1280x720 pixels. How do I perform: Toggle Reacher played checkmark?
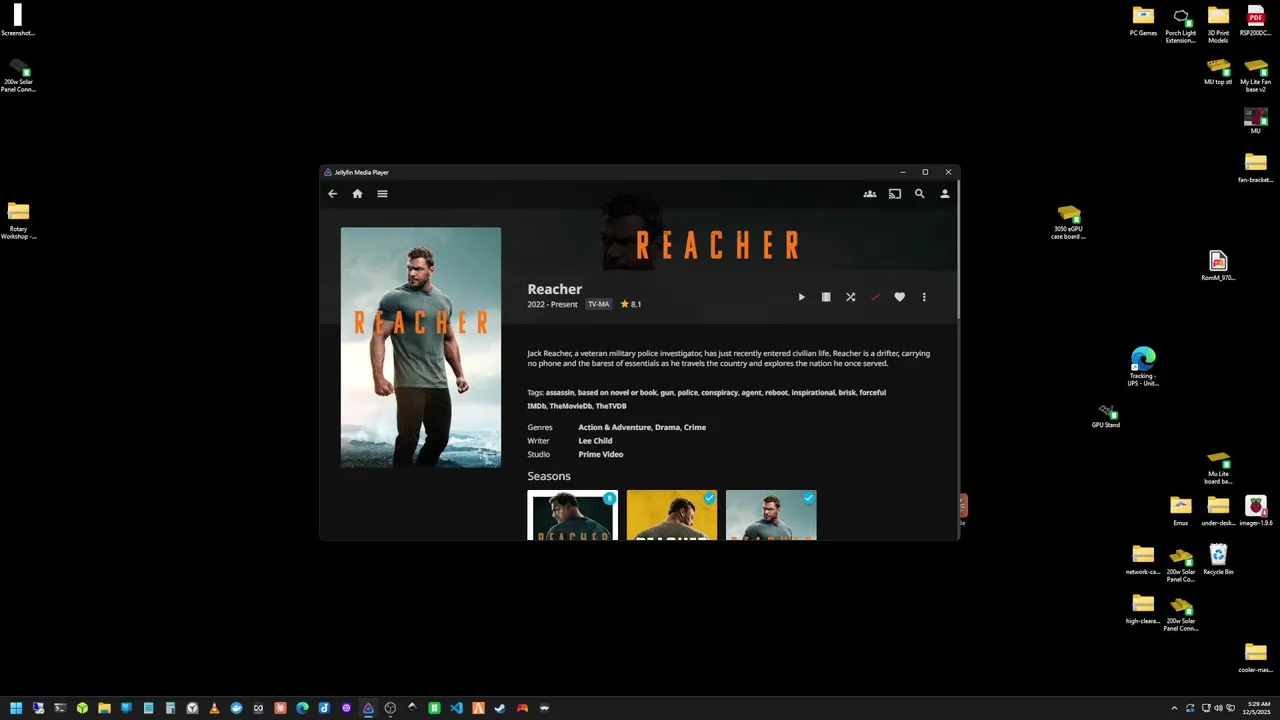click(x=875, y=297)
